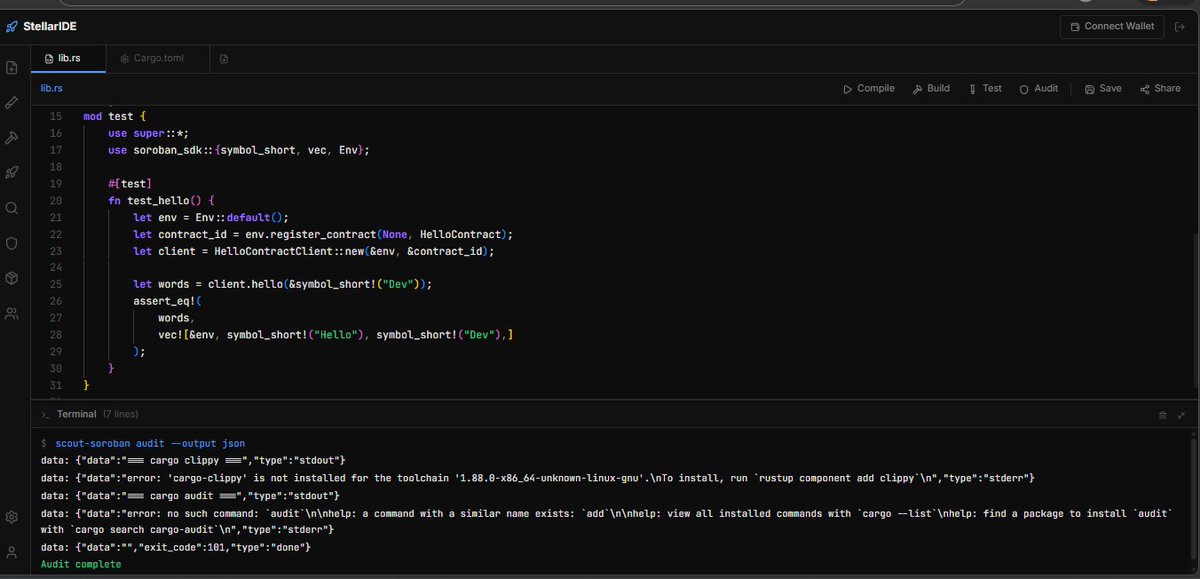This screenshot has height=579, width=1200.
Task: Toggle the gray switch in the top bar
Action: point(1085,4)
